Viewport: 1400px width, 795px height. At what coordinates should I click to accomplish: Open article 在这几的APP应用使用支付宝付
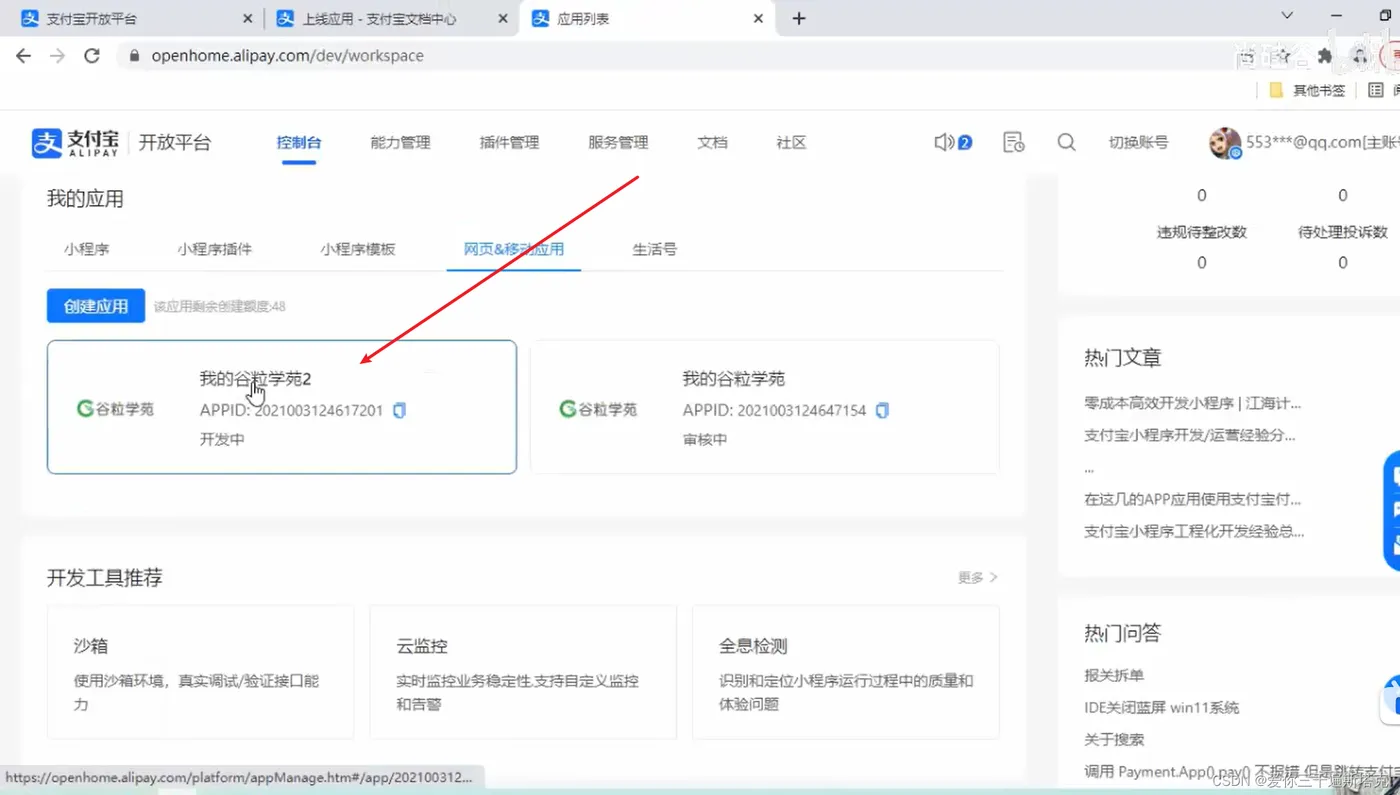(1192, 500)
